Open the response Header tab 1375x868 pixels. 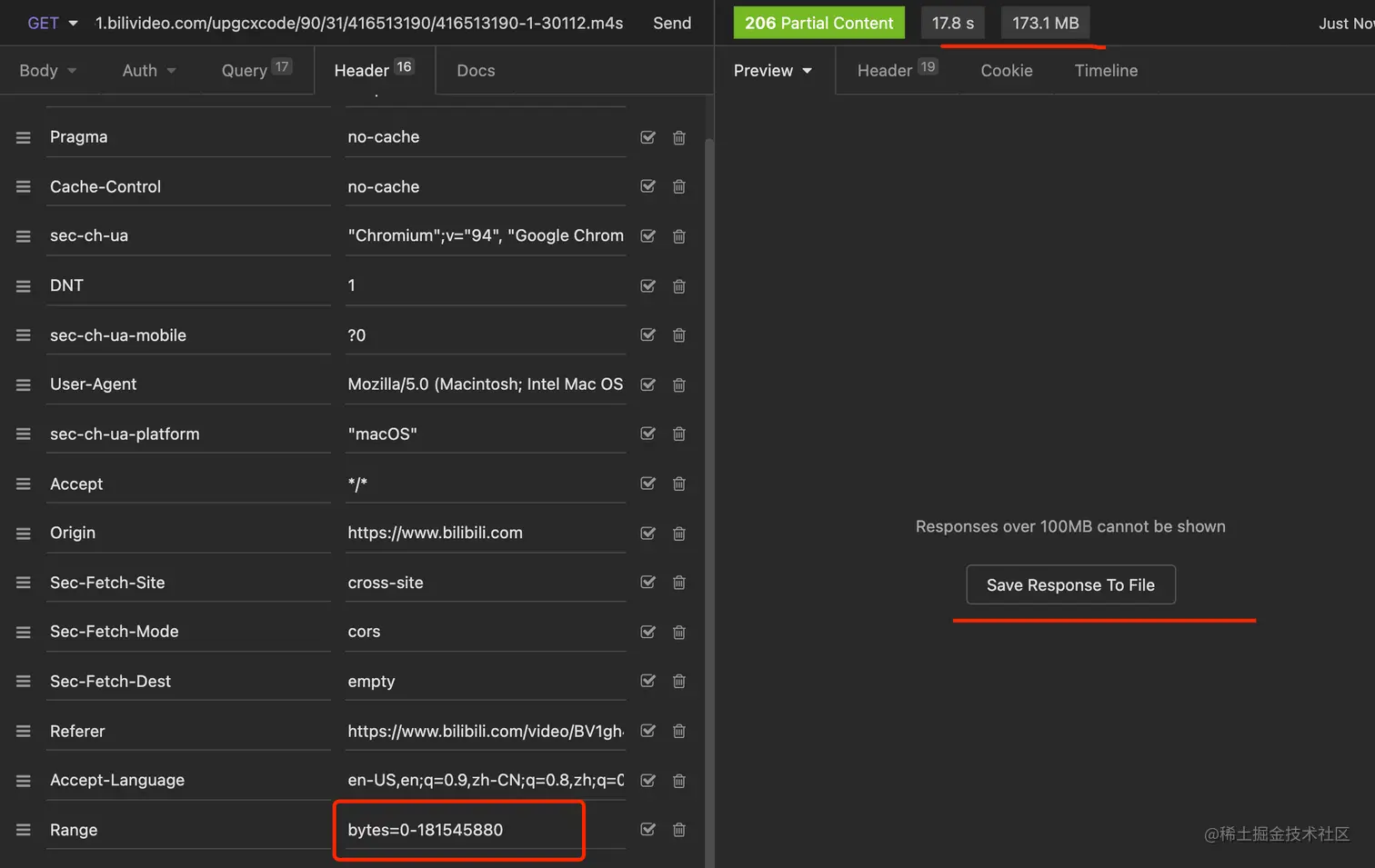(898, 70)
